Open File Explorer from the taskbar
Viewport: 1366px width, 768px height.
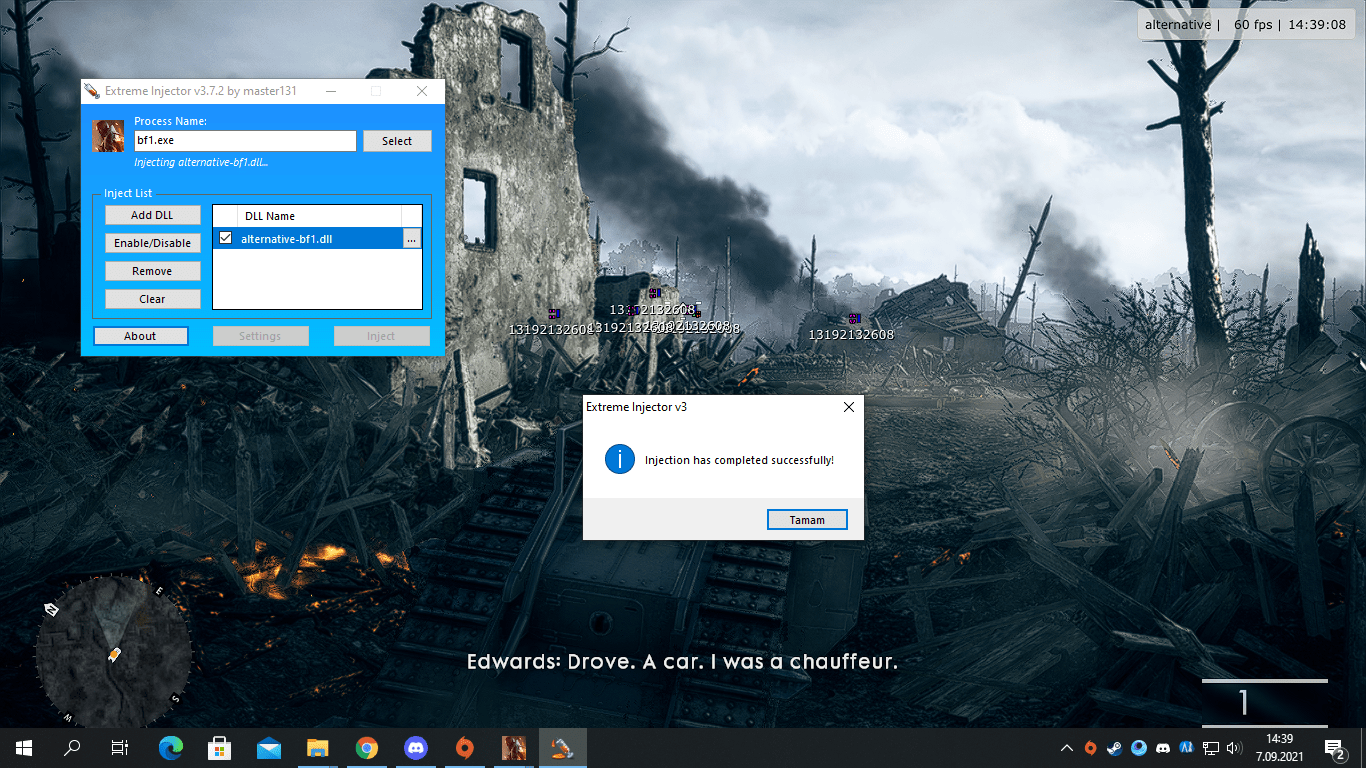[x=317, y=747]
